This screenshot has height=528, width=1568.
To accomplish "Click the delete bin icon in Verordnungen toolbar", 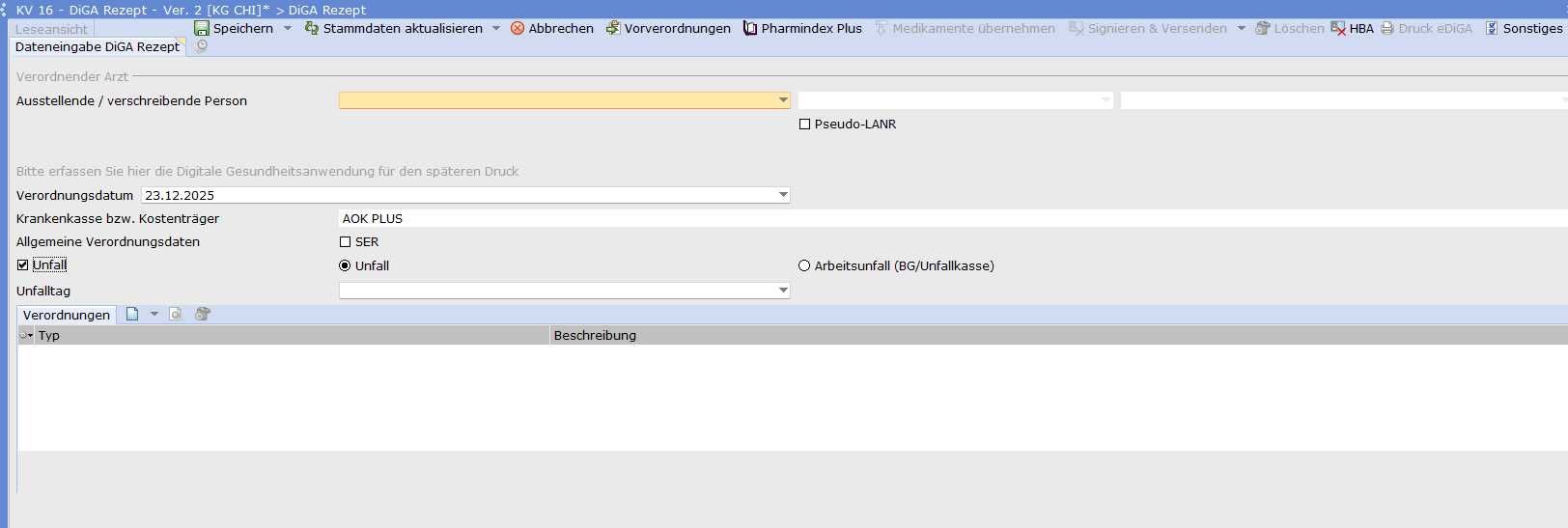I will pyautogui.click(x=203, y=314).
